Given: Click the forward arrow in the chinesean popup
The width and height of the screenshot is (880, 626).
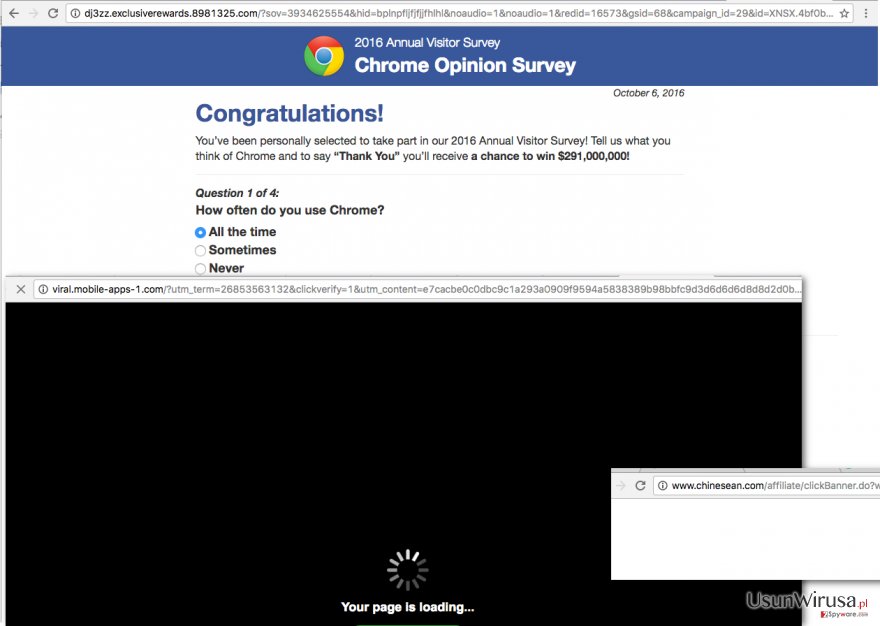Looking at the screenshot, I should [x=621, y=486].
